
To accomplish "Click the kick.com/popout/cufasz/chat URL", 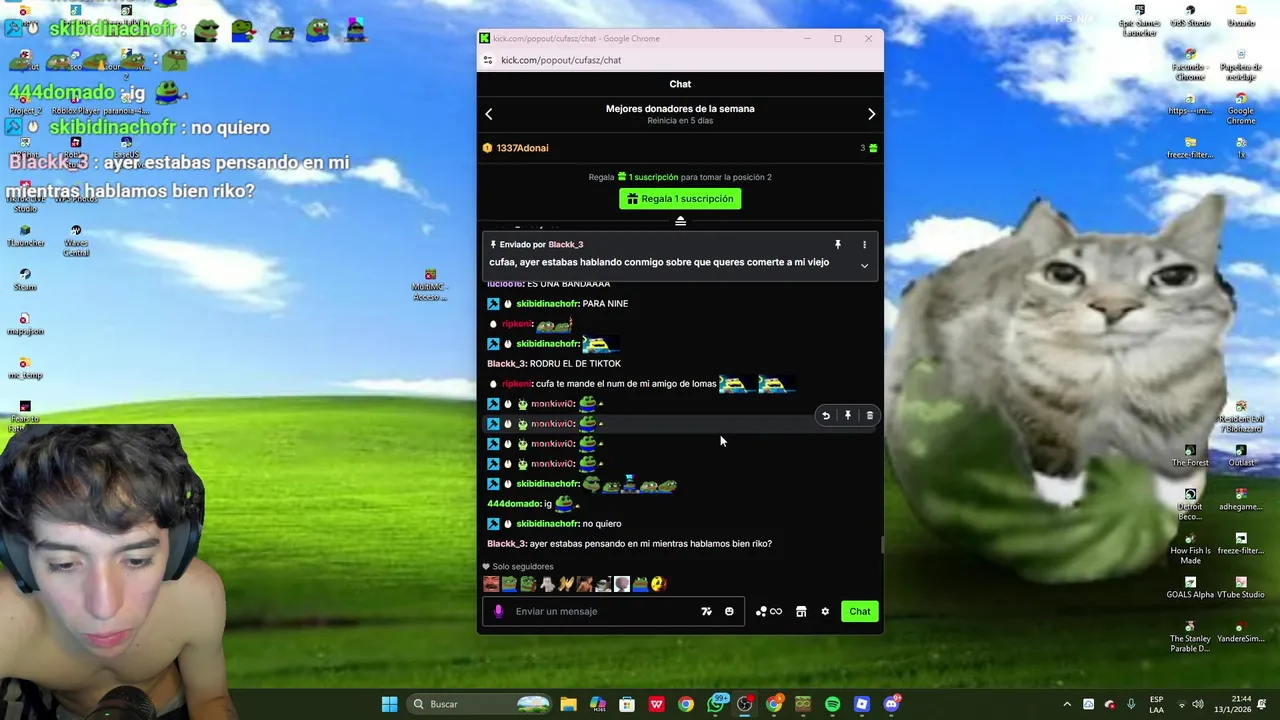I will (561, 60).
